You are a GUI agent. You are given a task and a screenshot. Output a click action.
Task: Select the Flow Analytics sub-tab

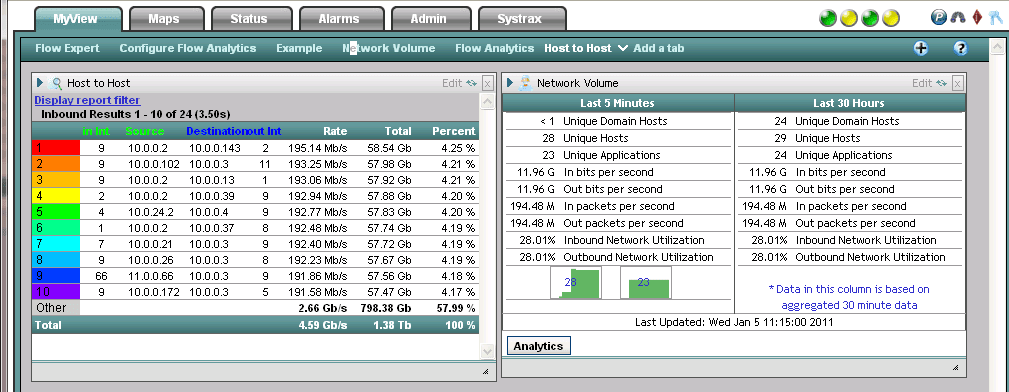tap(494, 48)
